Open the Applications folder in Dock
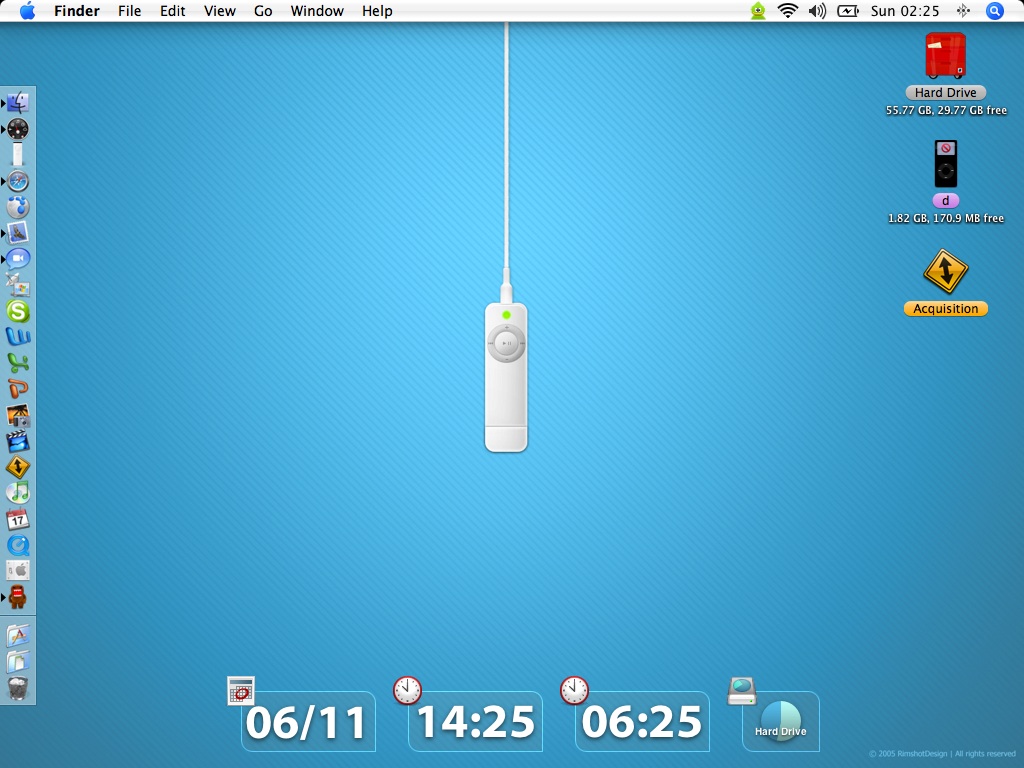 coord(18,636)
